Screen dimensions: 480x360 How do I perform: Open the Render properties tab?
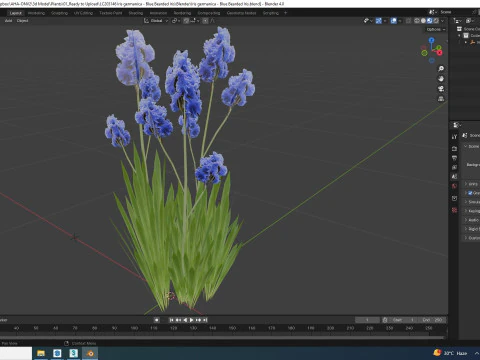pos(454,148)
